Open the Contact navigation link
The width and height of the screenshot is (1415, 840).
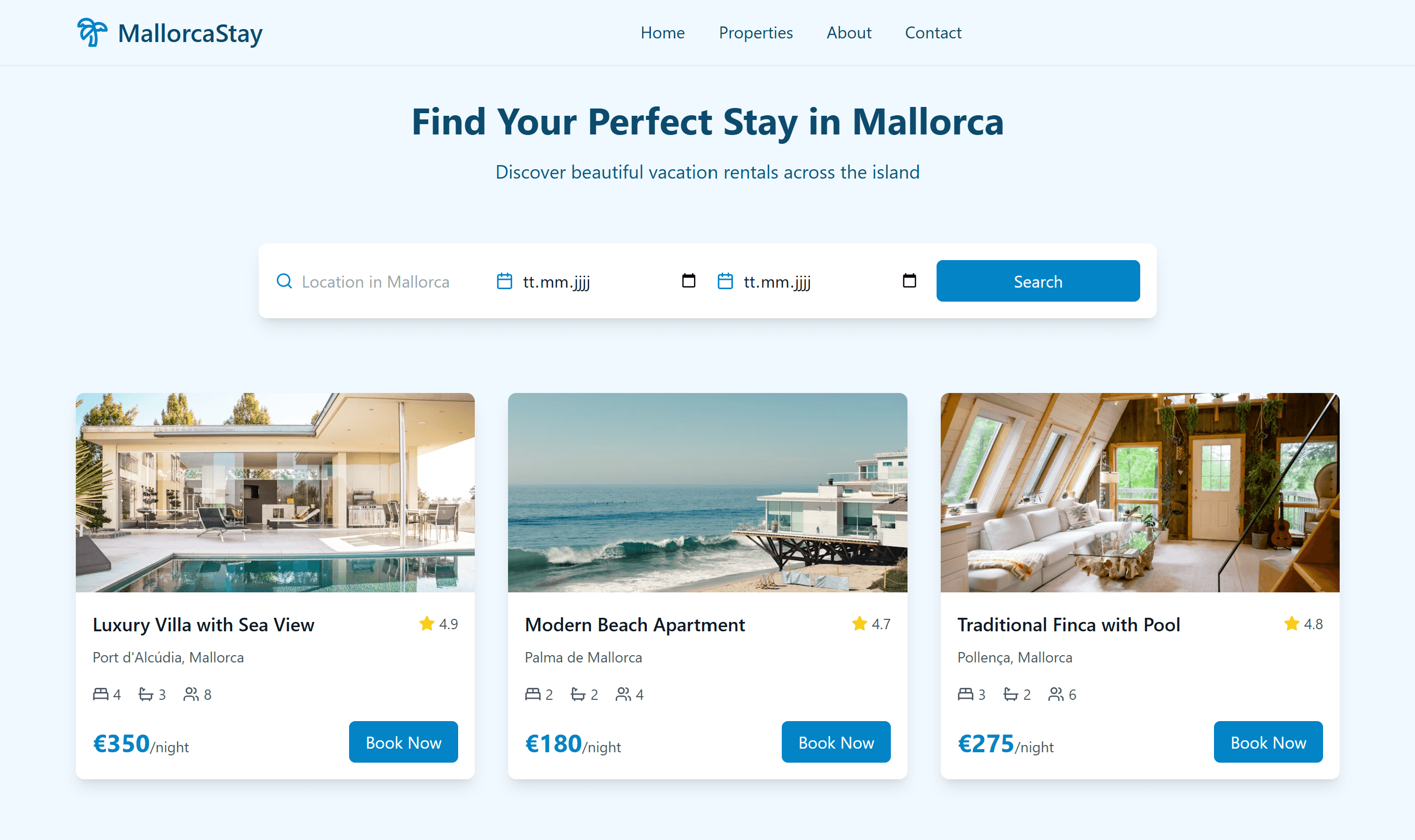point(933,33)
